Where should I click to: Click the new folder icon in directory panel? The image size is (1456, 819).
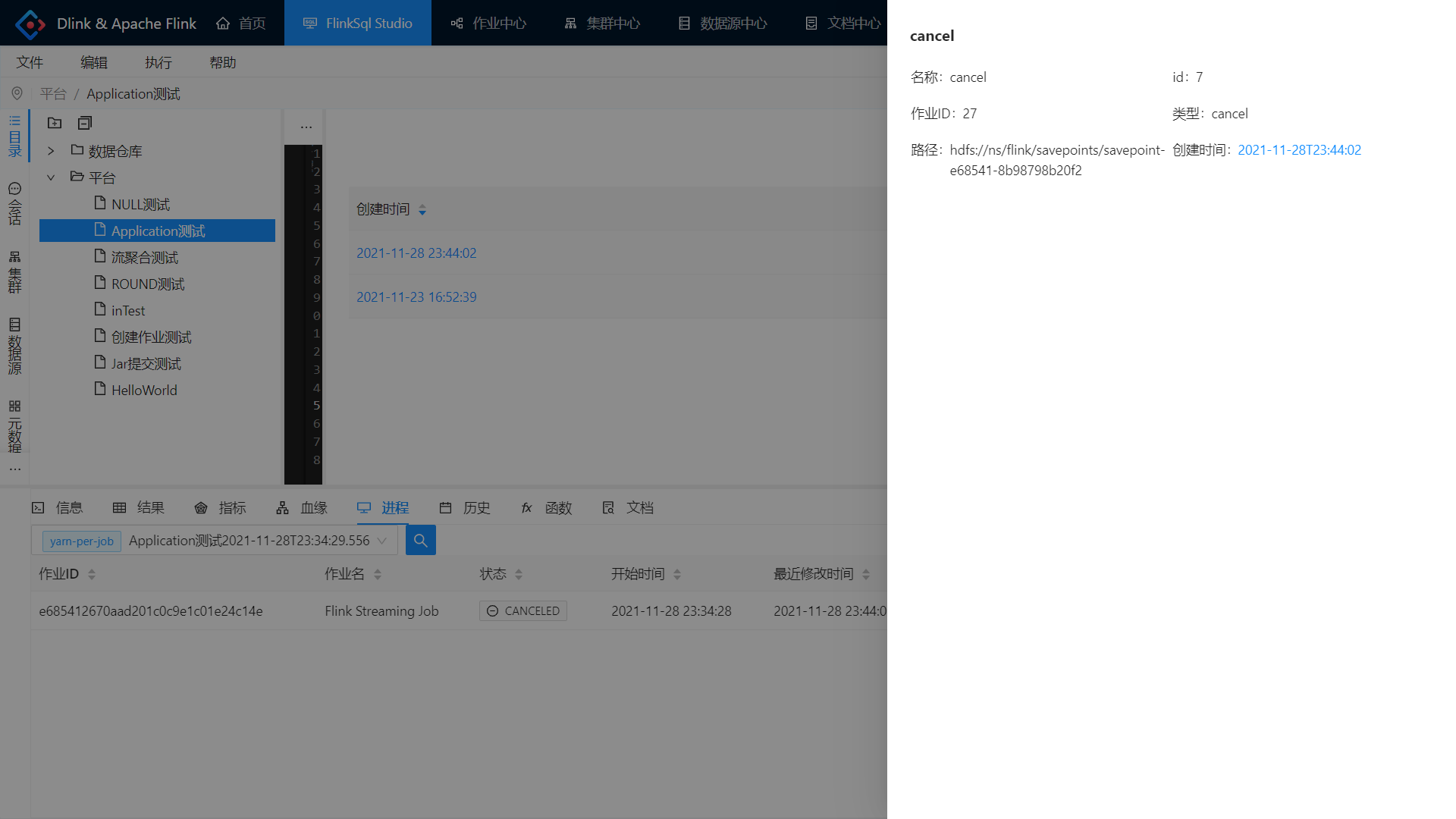click(x=55, y=123)
